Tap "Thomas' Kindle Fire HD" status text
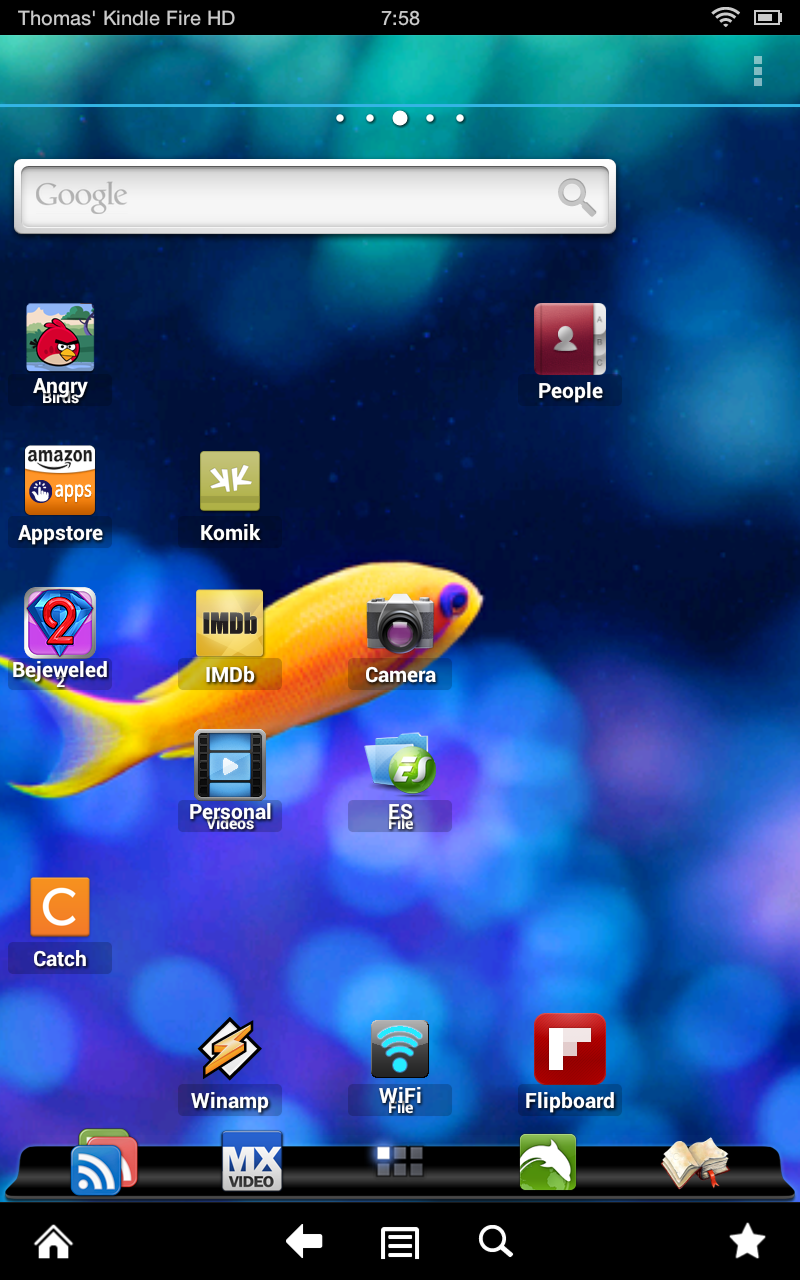Image resolution: width=800 pixels, height=1280 pixels. pos(126,18)
